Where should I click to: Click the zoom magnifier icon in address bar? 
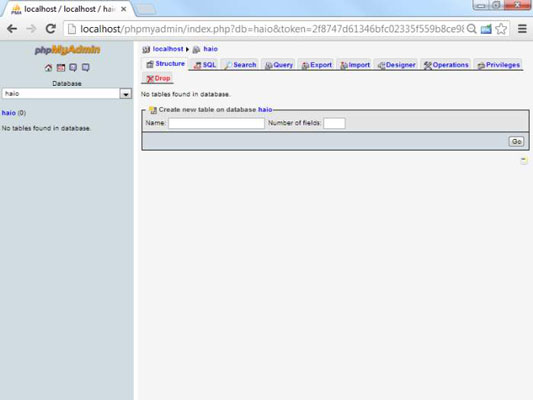click(471, 29)
